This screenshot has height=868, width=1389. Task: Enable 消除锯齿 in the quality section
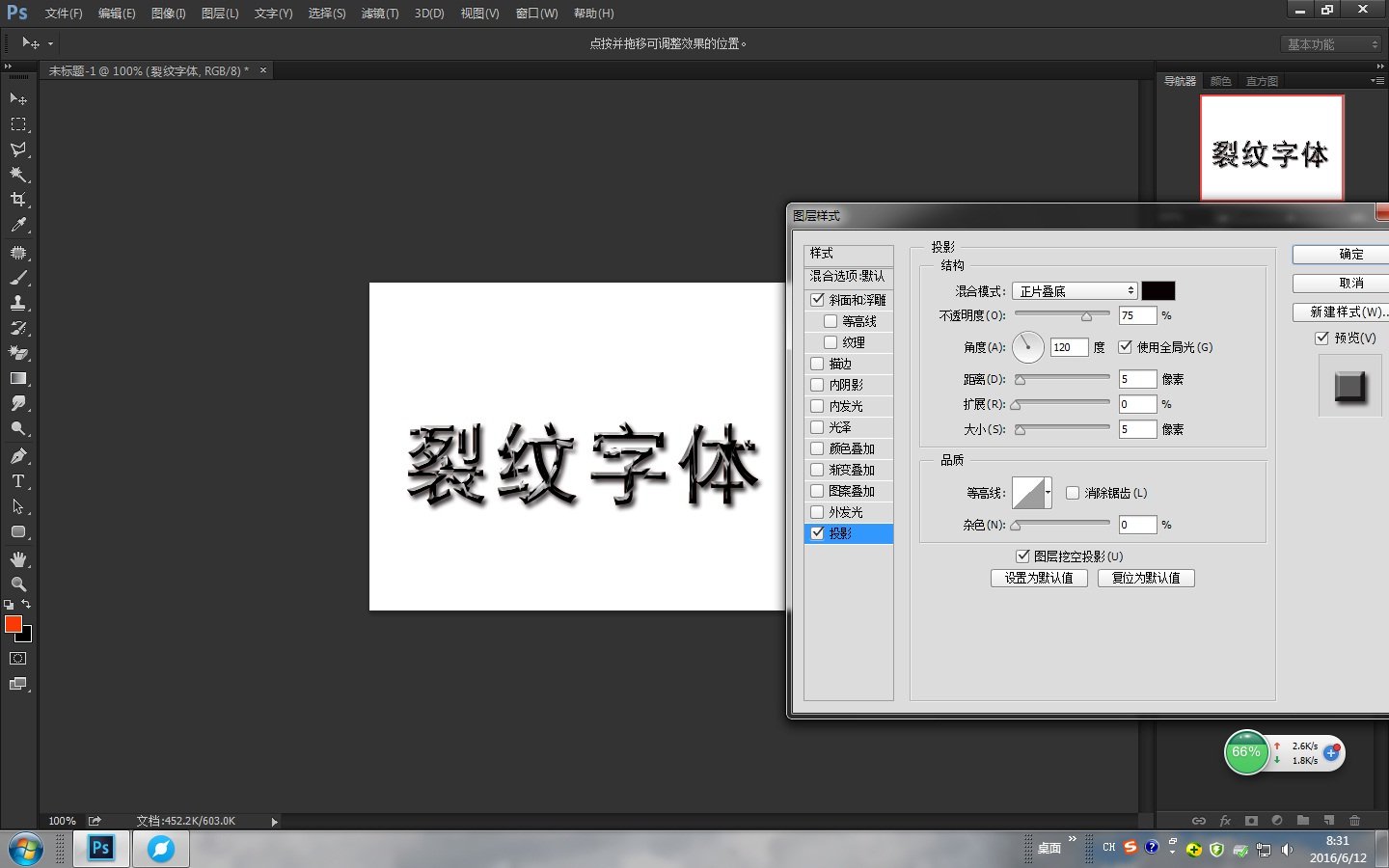1073,493
